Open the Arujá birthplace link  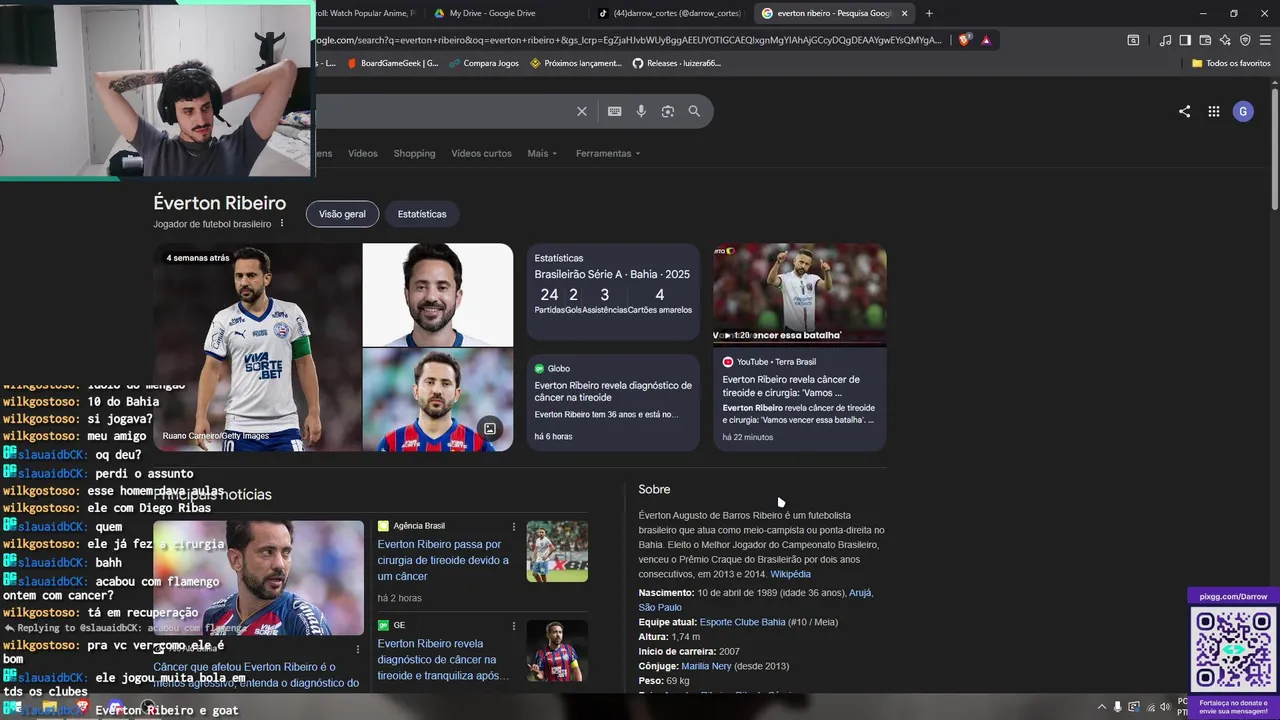coord(861,592)
